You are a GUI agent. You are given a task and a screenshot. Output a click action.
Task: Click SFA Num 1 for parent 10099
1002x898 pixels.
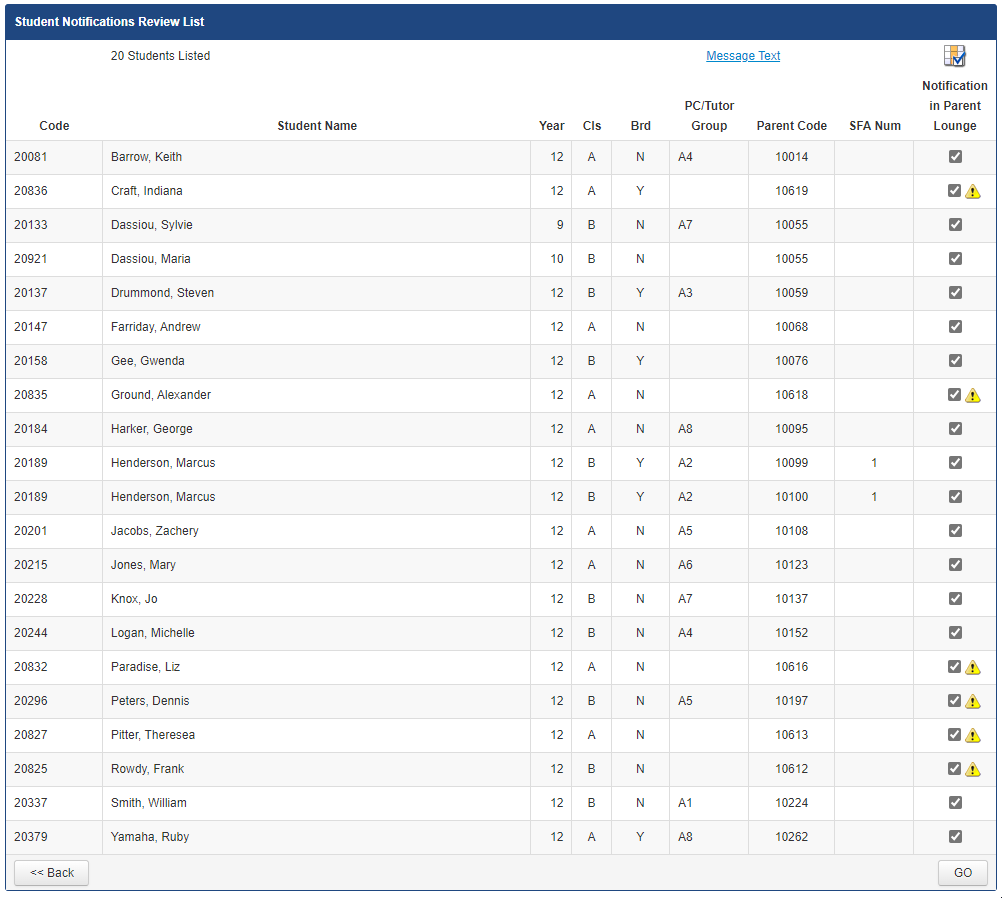874,463
